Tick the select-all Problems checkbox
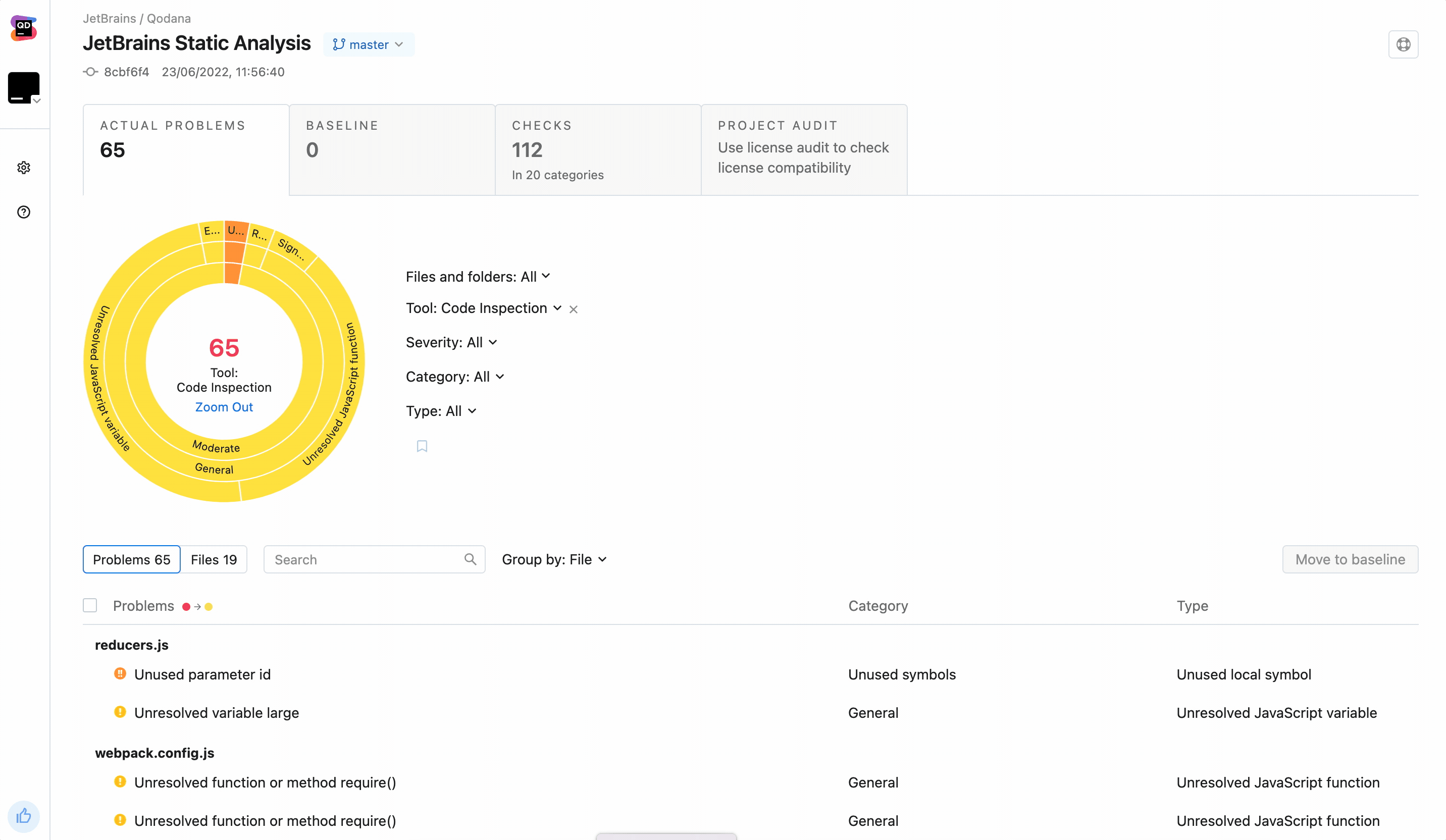This screenshot has height=840, width=1446. coord(90,605)
